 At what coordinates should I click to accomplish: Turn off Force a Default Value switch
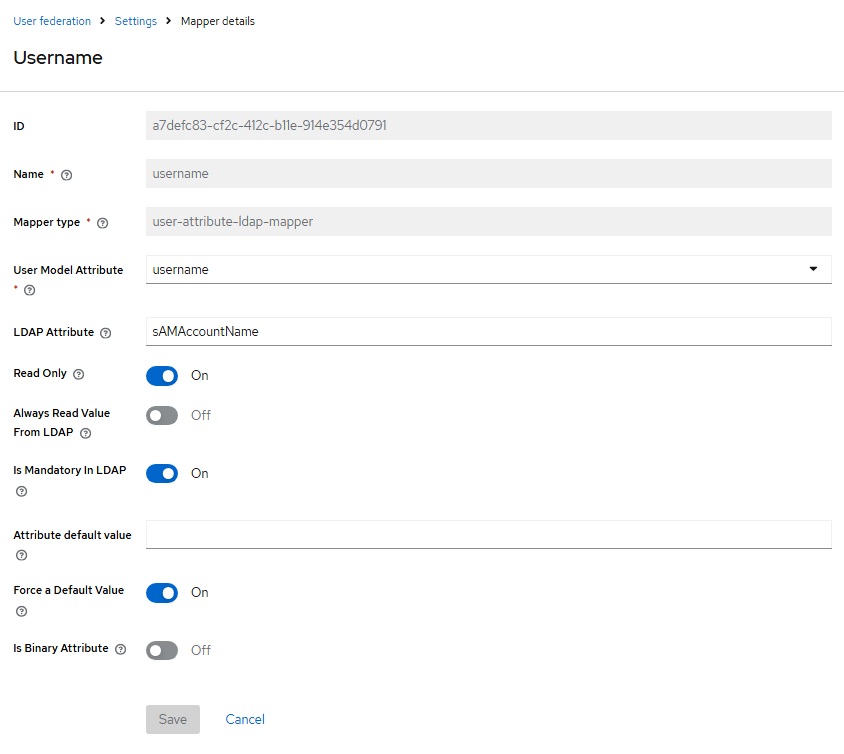162,593
